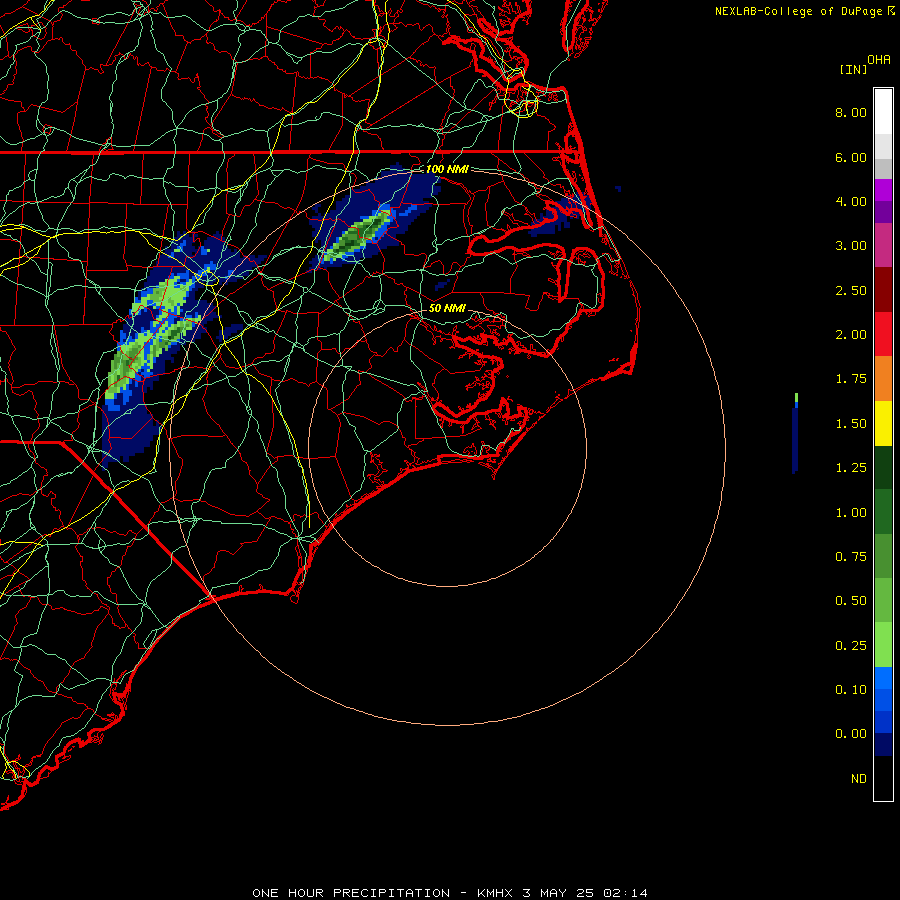Image resolution: width=900 pixels, height=900 pixels.
Task: Click the ND legend label
Action: tap(859, 779)
